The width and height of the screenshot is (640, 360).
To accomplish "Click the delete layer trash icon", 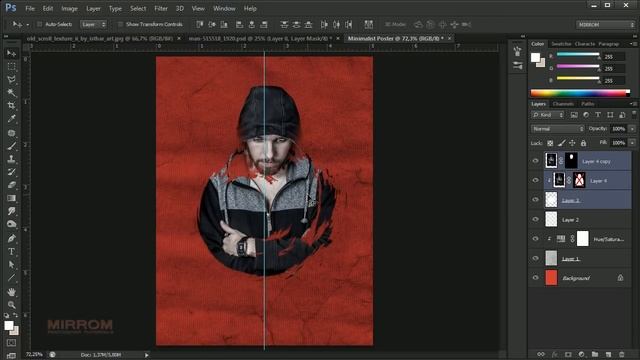I will [x=622, y=354].
